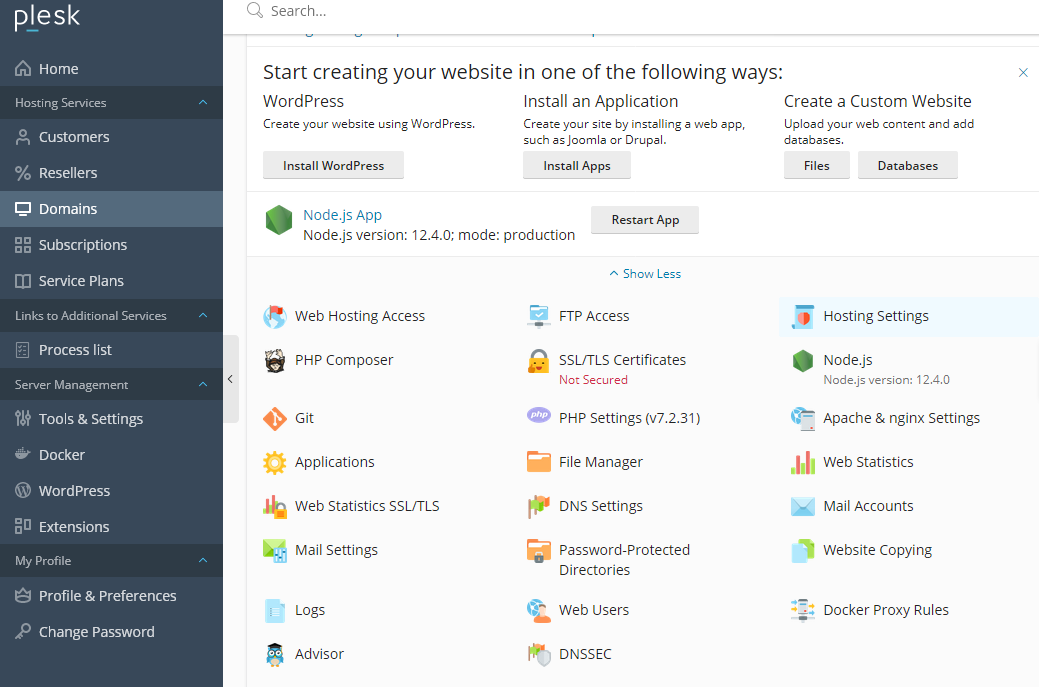The width and height of the screenshot is (1039, 687).
Task: Click the Mail Settings icon
Action: point(274,551)
